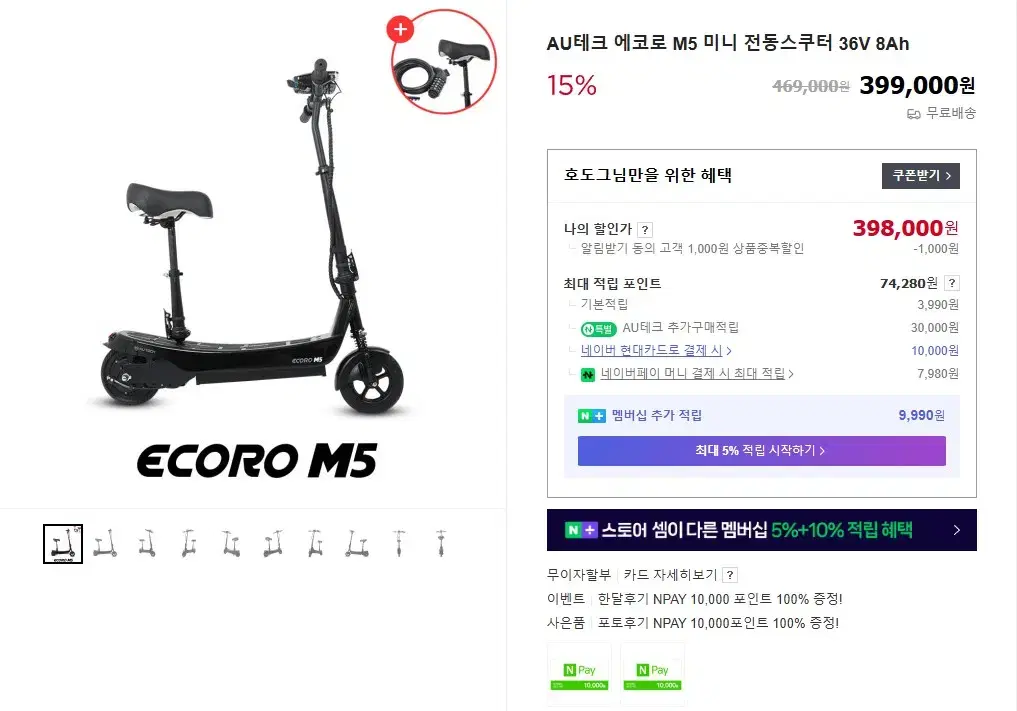Viewport: 1017px width, 711px height.
Task: Select the second scooter thumbnail image
Action: (x=105, y=544)
